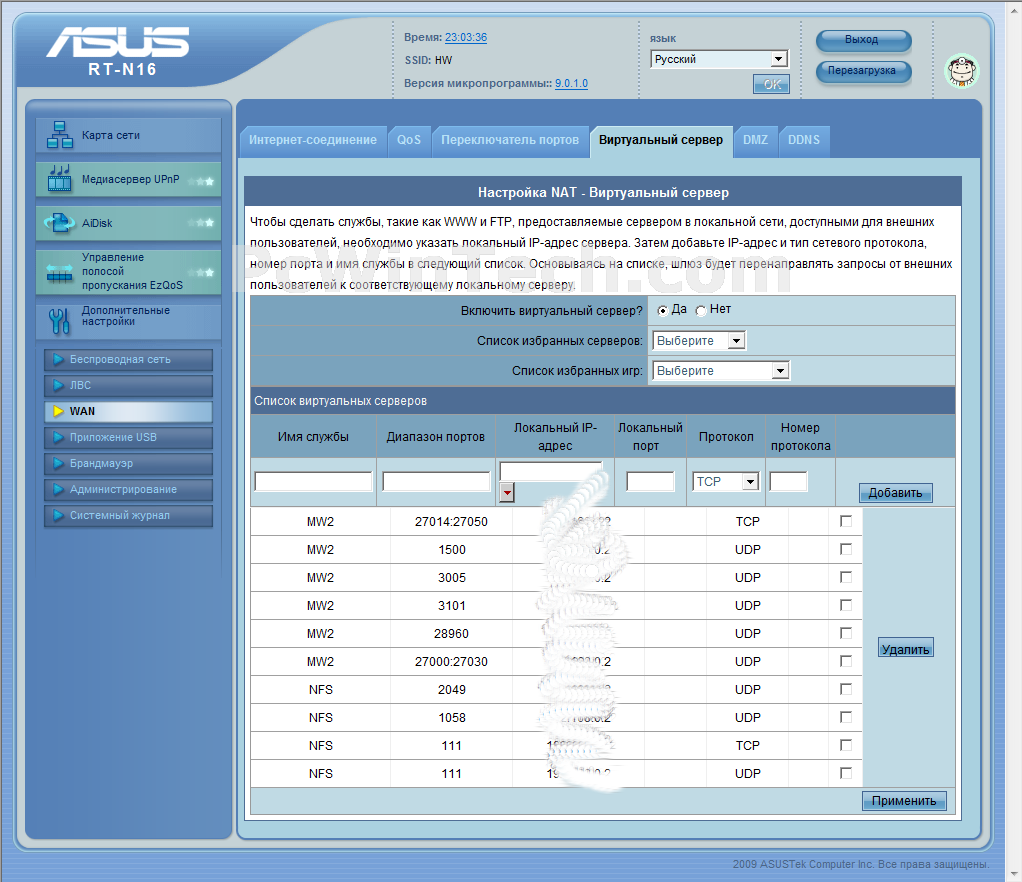1022x882 pixels.
Task: Open the firmware version link 9.0.1.0
Action: point(572,83)
